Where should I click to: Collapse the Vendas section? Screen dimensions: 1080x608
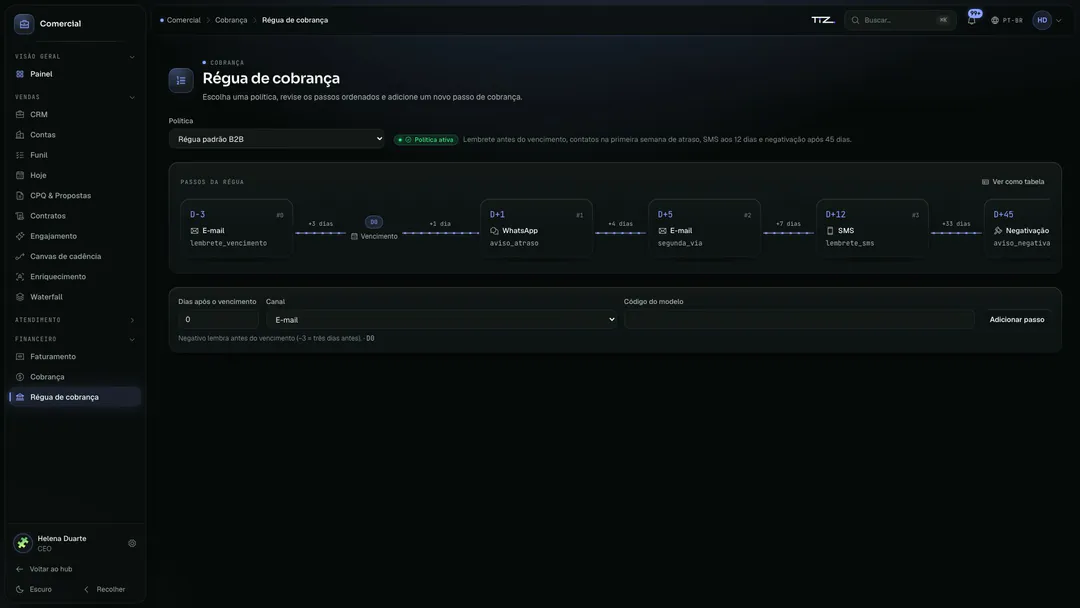132,98
